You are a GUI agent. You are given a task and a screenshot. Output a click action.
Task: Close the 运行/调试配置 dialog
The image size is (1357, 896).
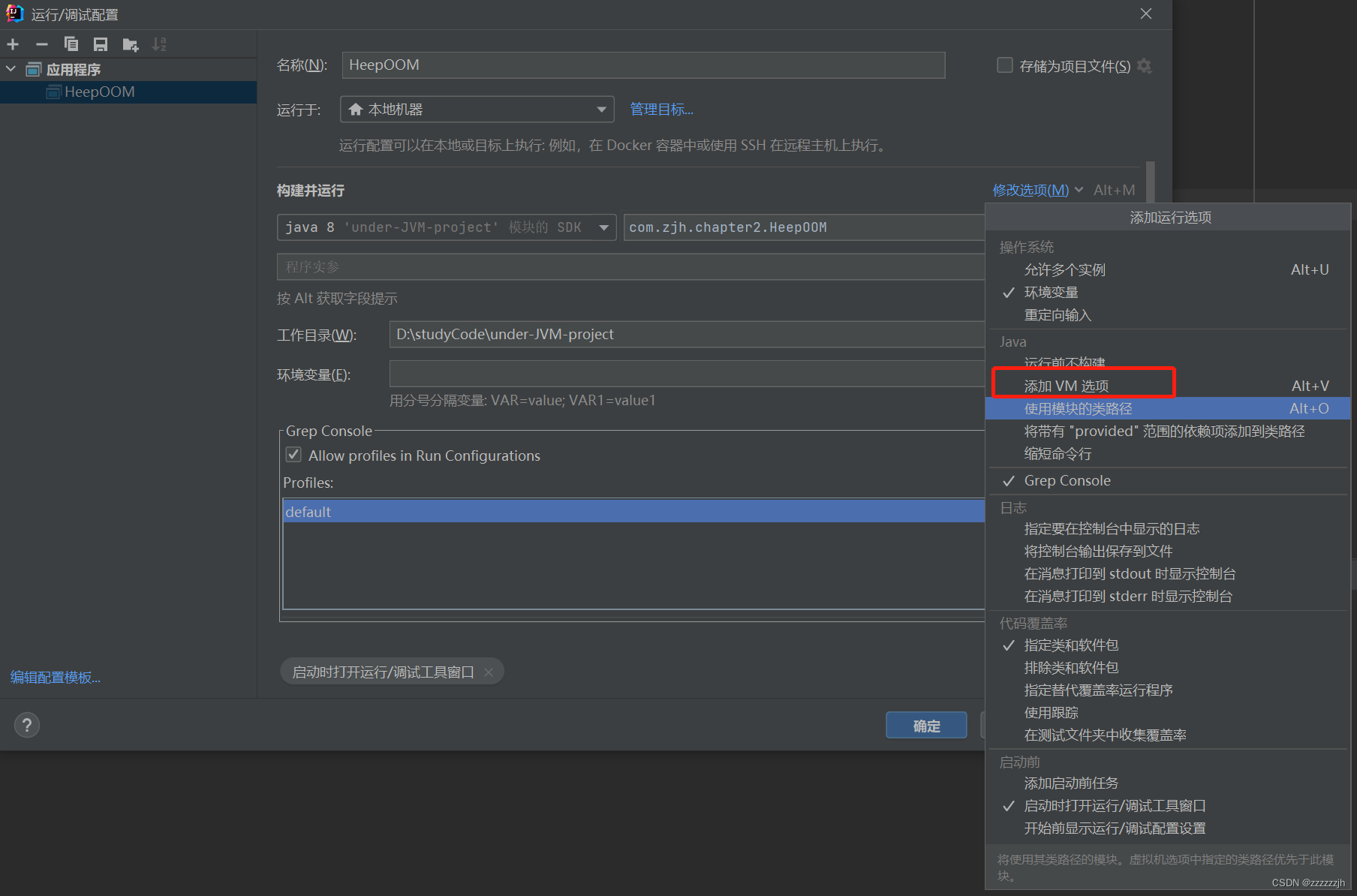click(x=1145, y=14)
